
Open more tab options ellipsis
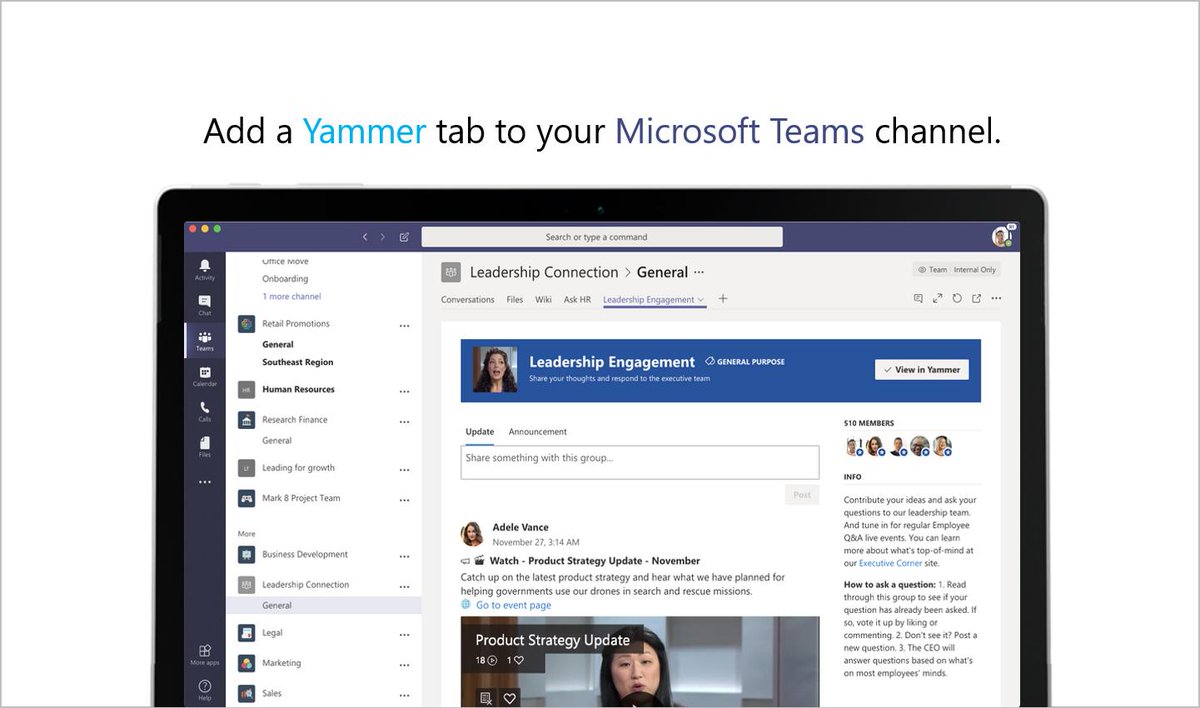point(995,298)
